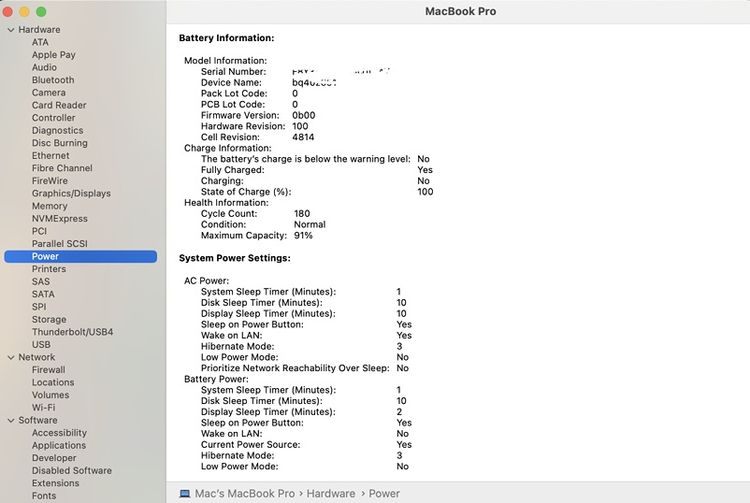The height and width of the screenshot is (503, 750).
Task: Click the State of Charge value 100
Action: [425, 192]
